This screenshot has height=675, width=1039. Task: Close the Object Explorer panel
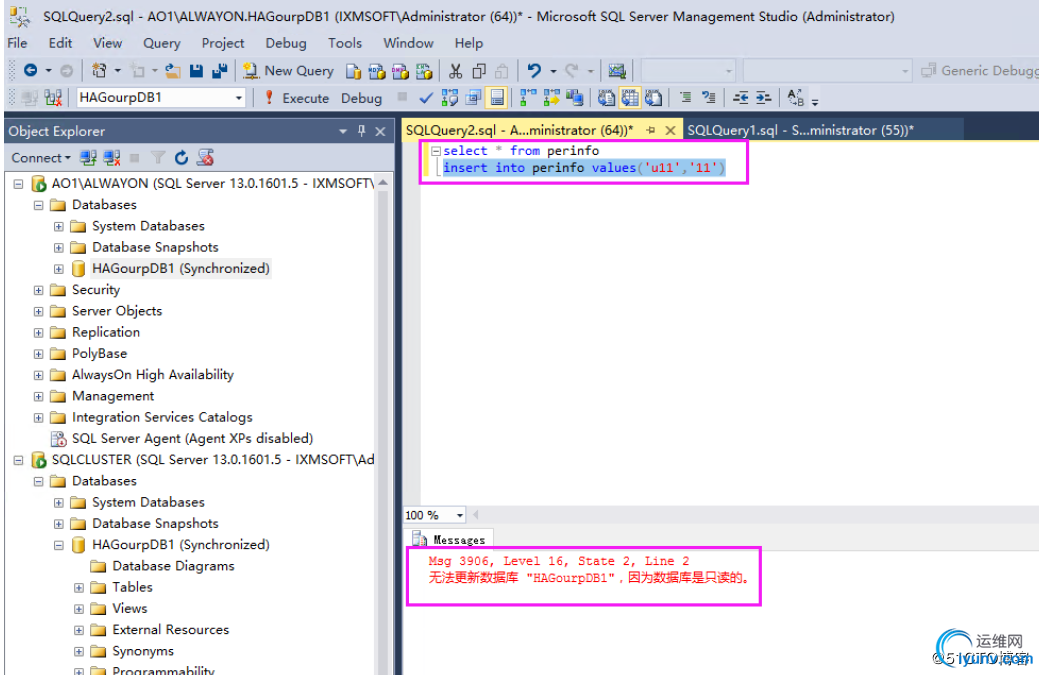[380, 131]
